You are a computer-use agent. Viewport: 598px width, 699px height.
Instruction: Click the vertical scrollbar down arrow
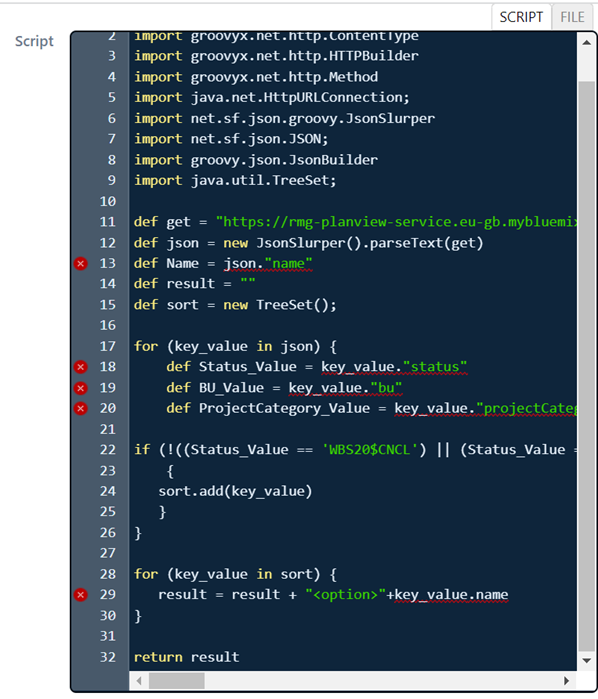click(x=586, y=661)
